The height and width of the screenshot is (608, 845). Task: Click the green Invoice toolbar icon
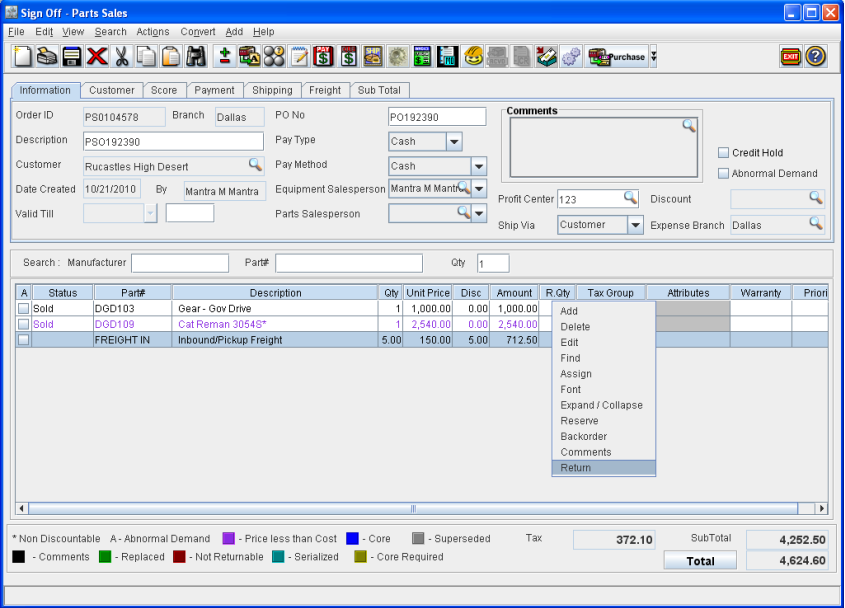[x=422, y=56]
